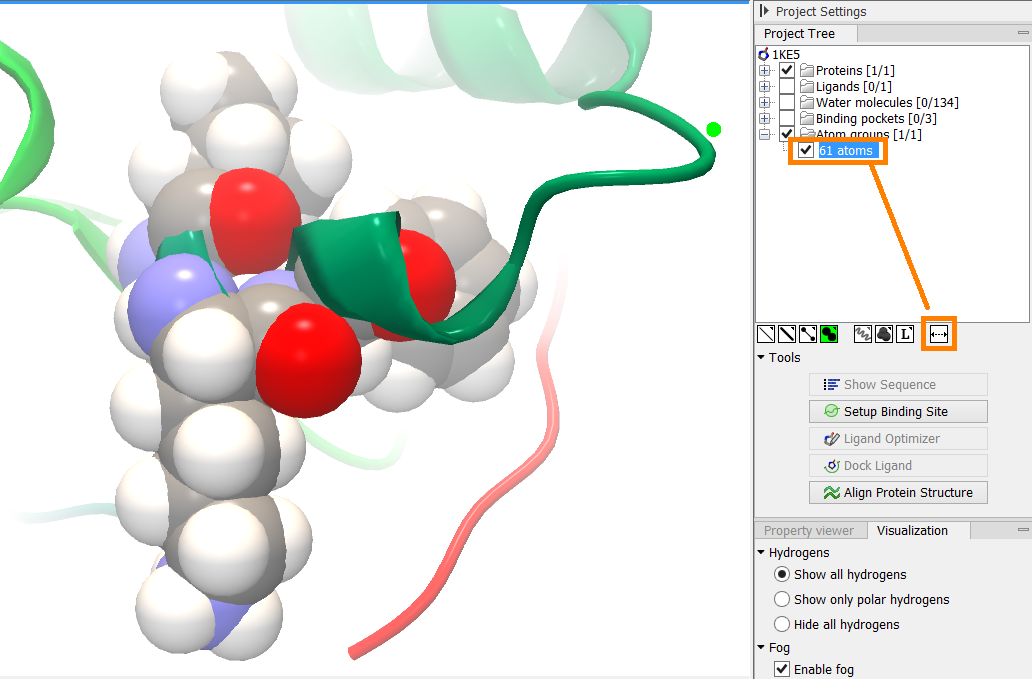Expand the Binding pockets tree node
Image resolution: width=1032 pixels, height=679 pixels.
[x=765, y=119]
